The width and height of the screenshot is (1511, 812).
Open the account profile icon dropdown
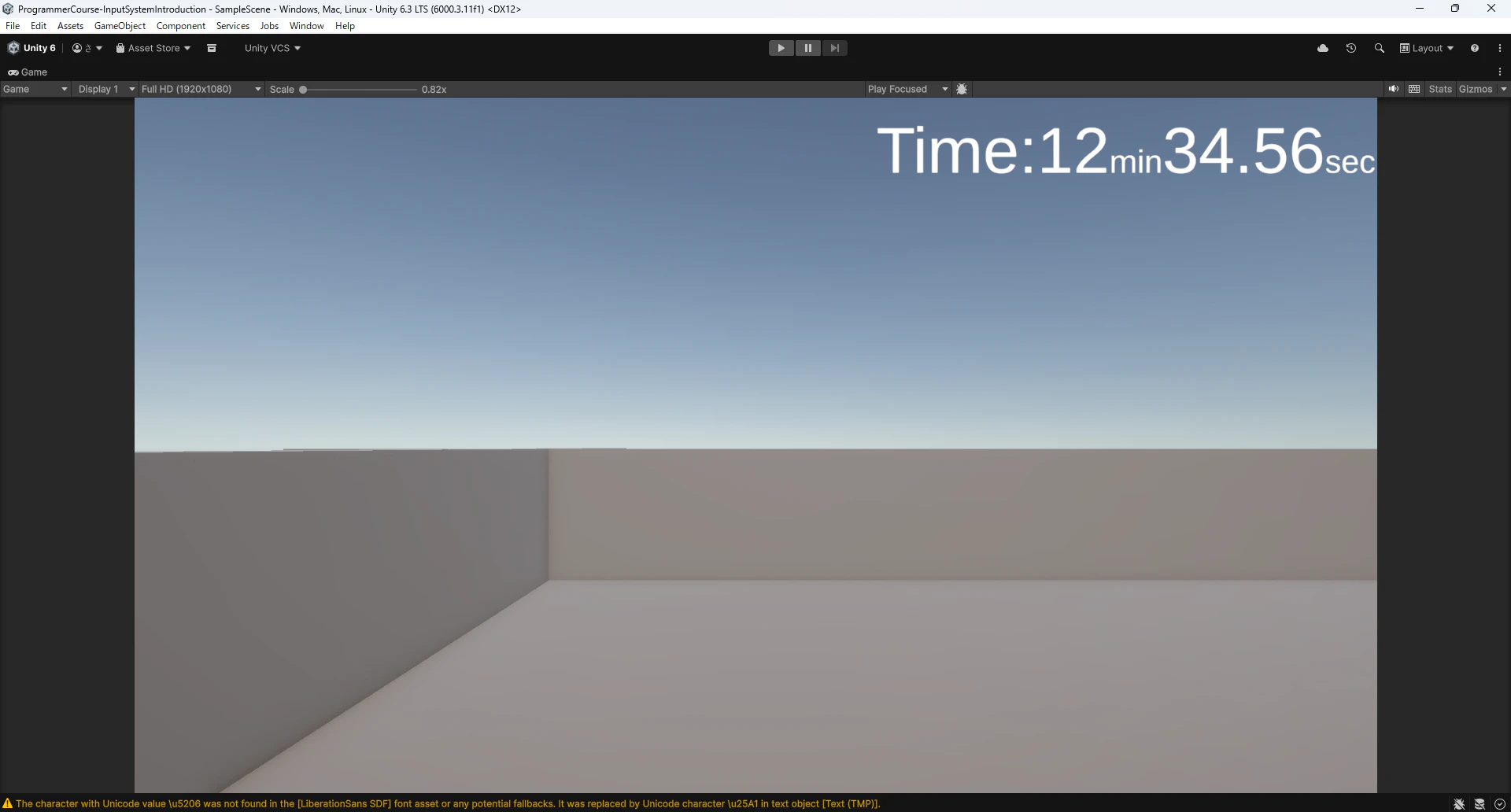[87, 48]
